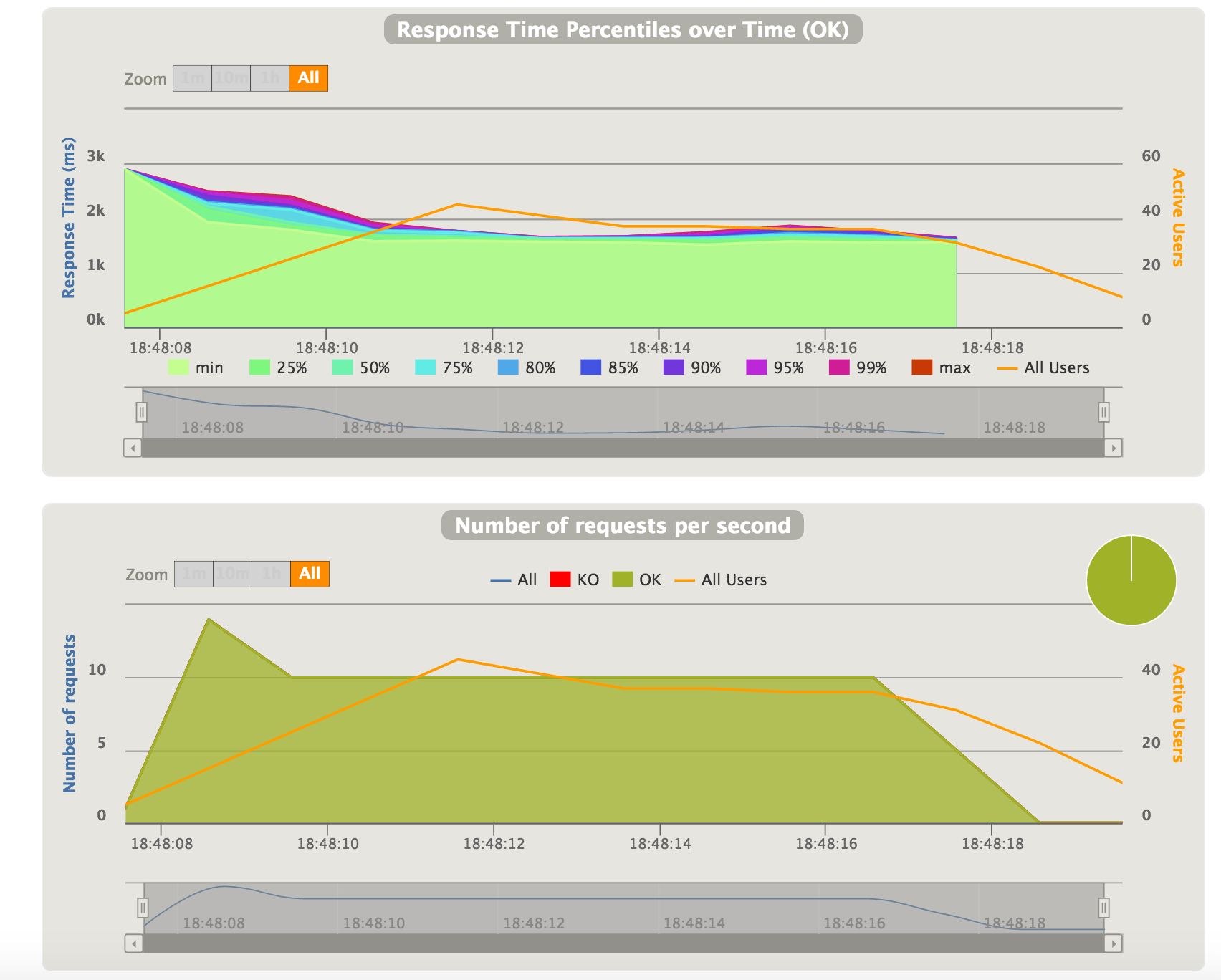Click right scroll arrow under requests navigator
The height and width of the screenshot is (980, 1221).
click(1114, 943)
